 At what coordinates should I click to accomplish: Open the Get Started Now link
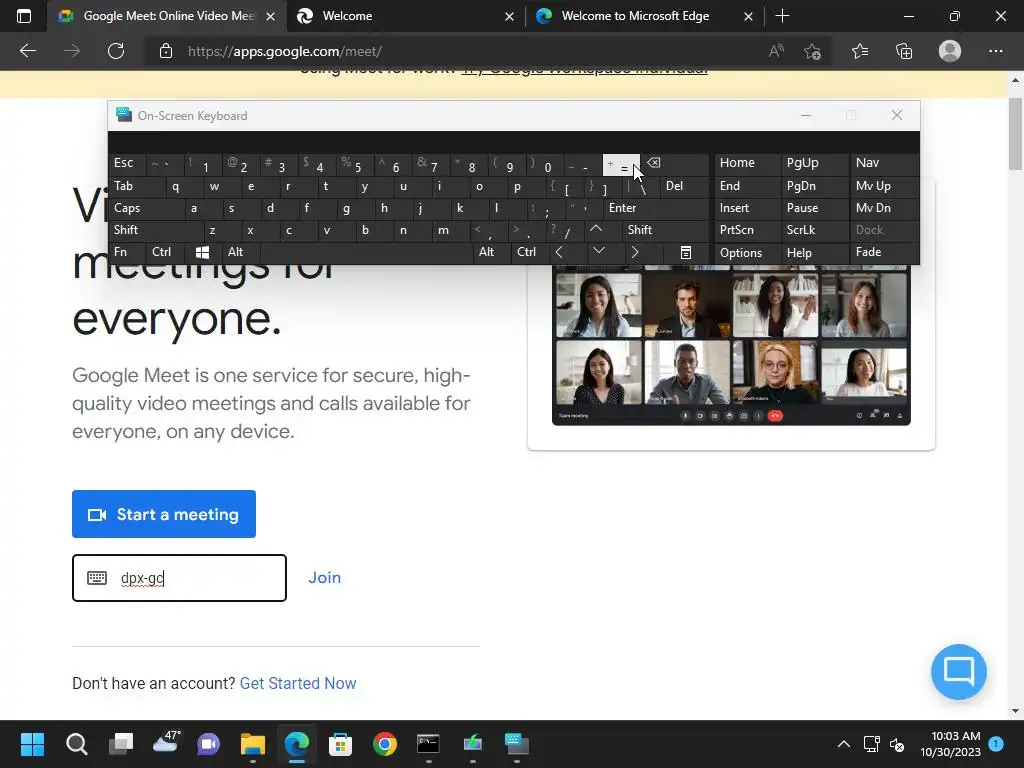coord(298,683)
